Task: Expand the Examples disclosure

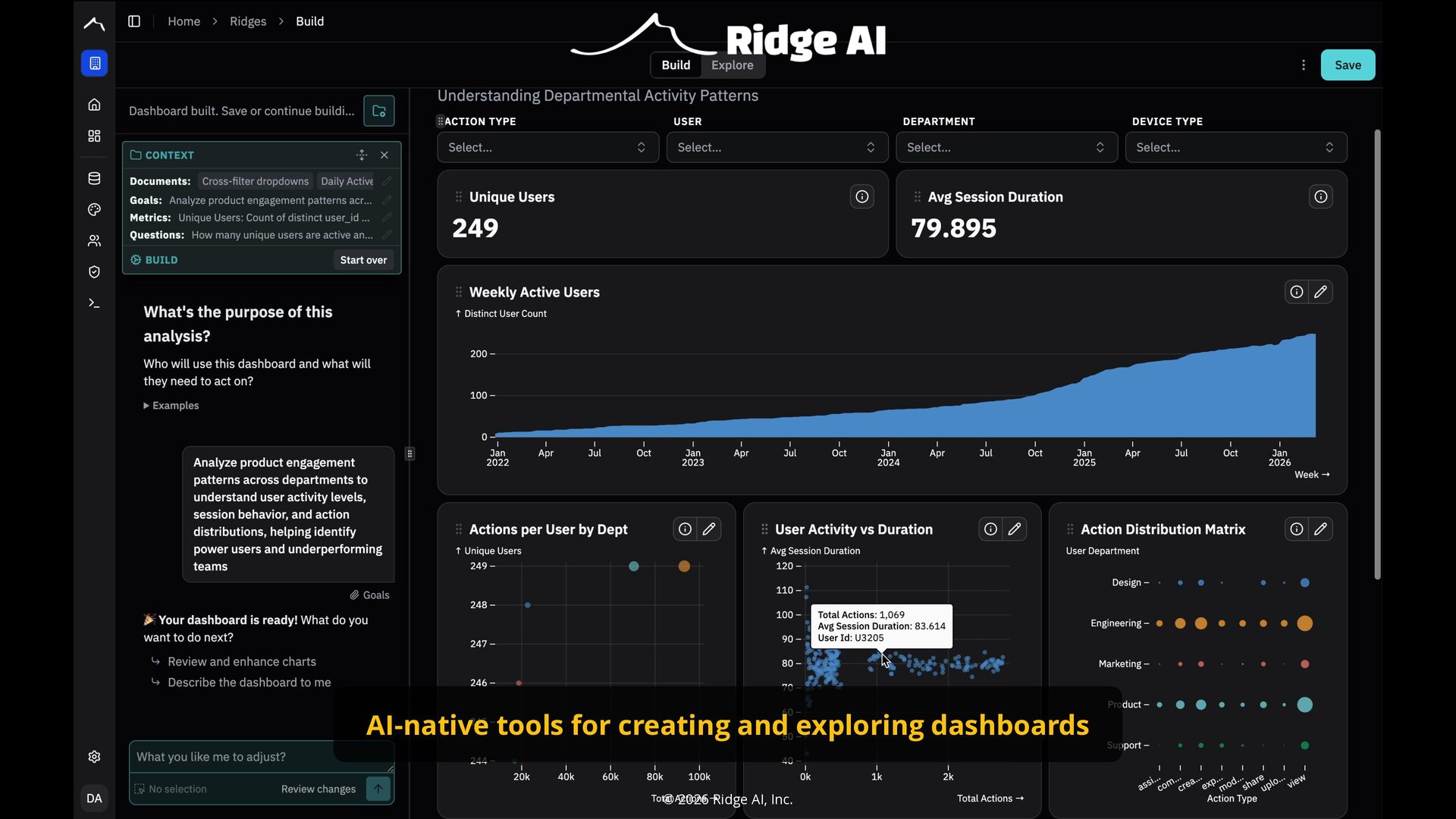Action: tap(171, 406)
